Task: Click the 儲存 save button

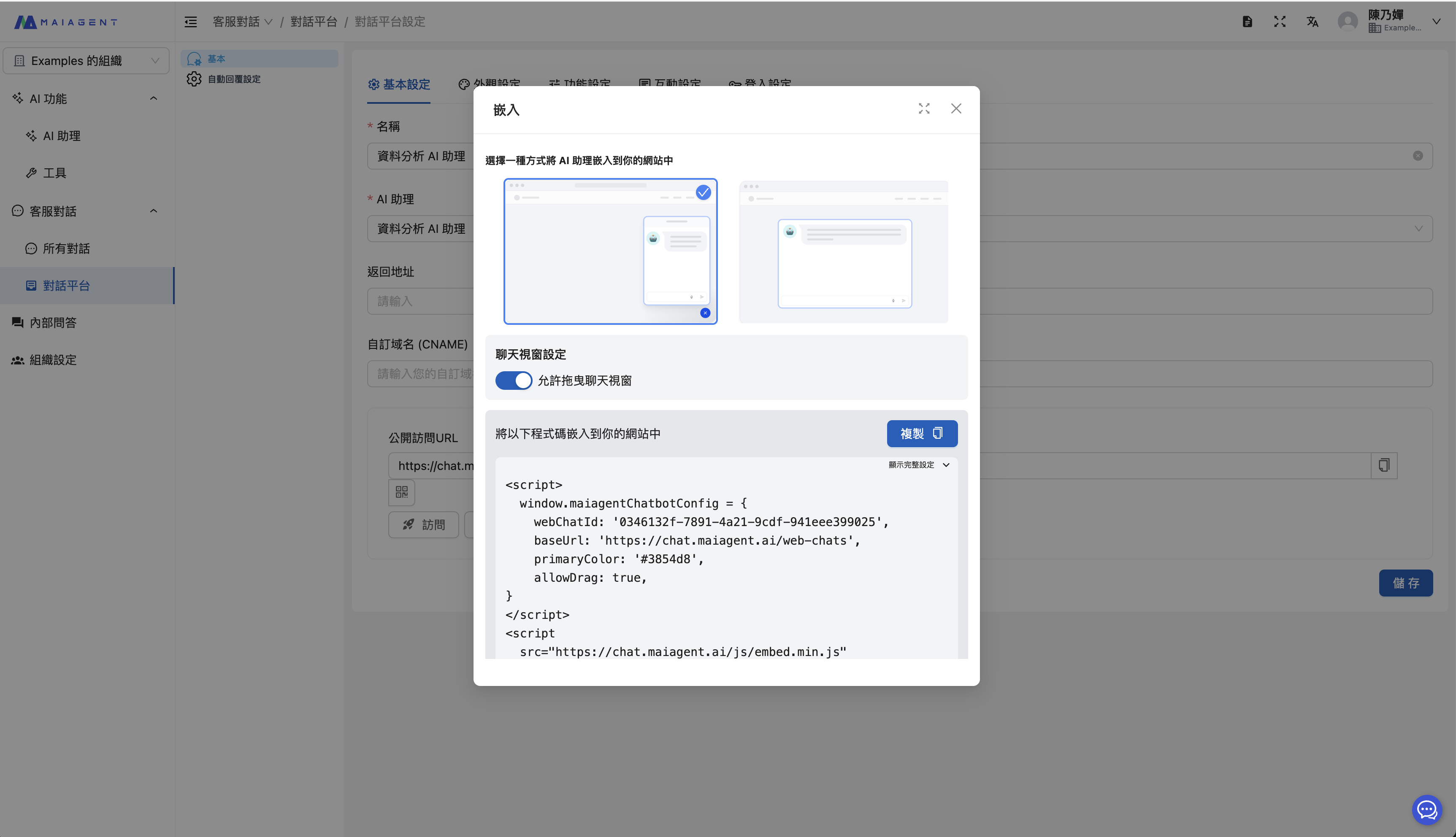Action: click(1405, 583)
